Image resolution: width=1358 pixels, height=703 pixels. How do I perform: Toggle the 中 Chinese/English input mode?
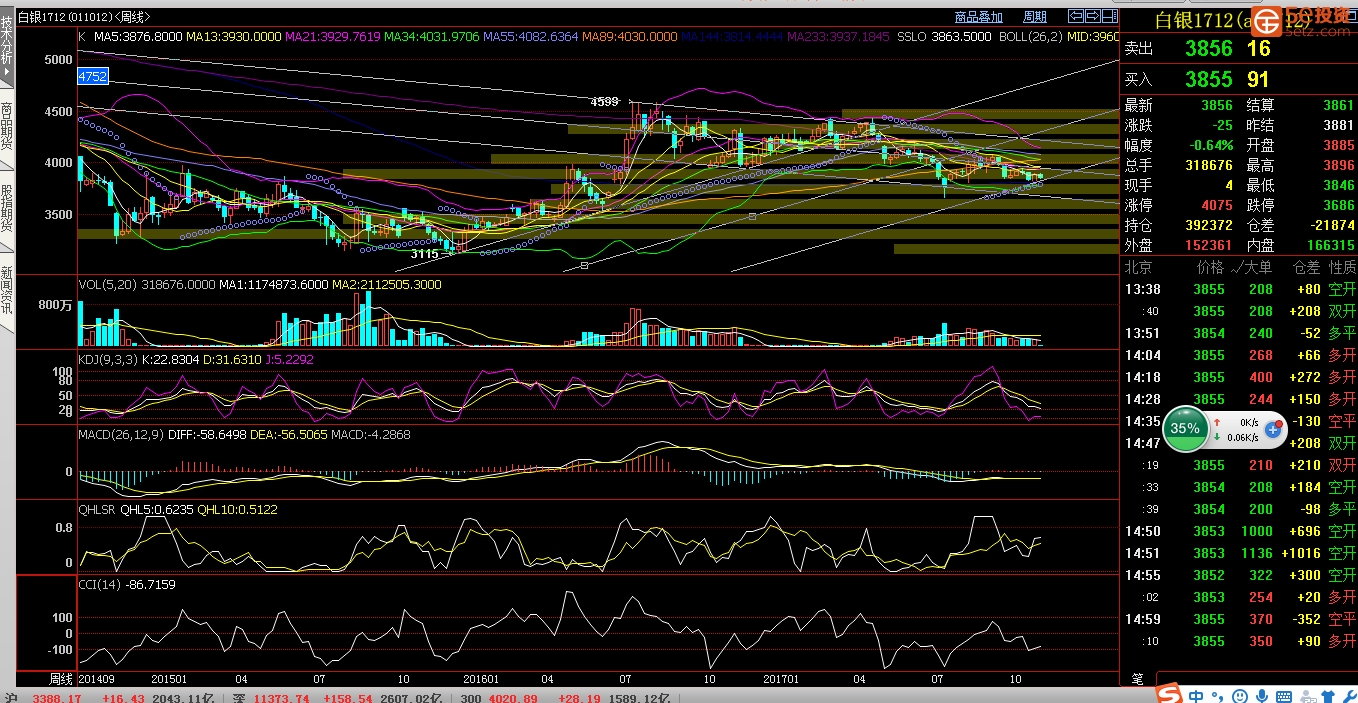[1197, 695]
